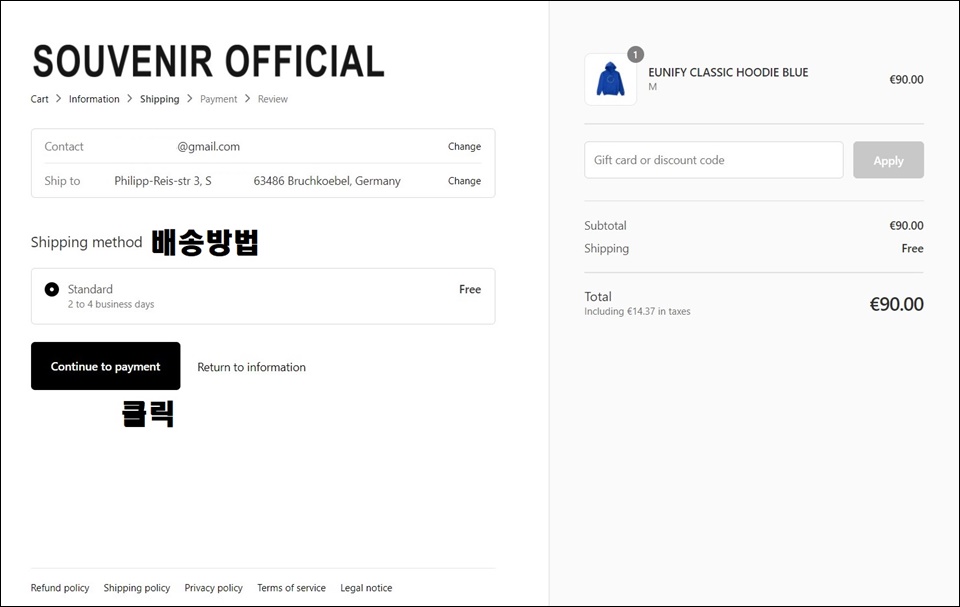Click the Total amount €90.00
Image resolution: width=960 pixels, height=607 pixels.
coord(896,304)
